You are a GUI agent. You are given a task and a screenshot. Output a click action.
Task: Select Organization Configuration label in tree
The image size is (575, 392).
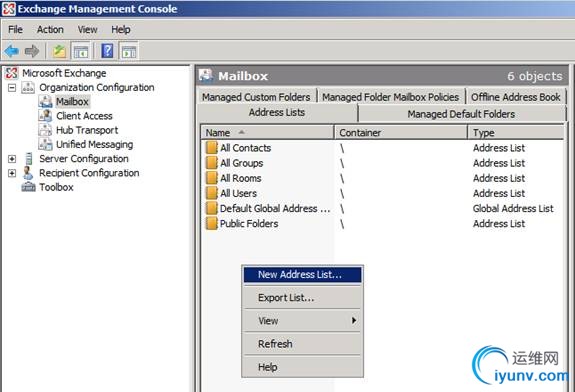[97, 87]
